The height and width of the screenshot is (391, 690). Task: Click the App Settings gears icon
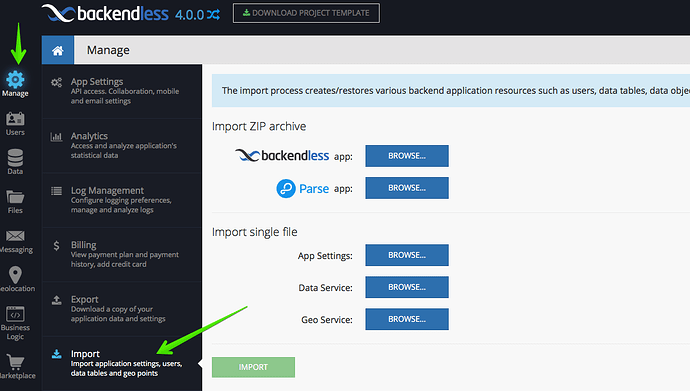pos(56,82)
